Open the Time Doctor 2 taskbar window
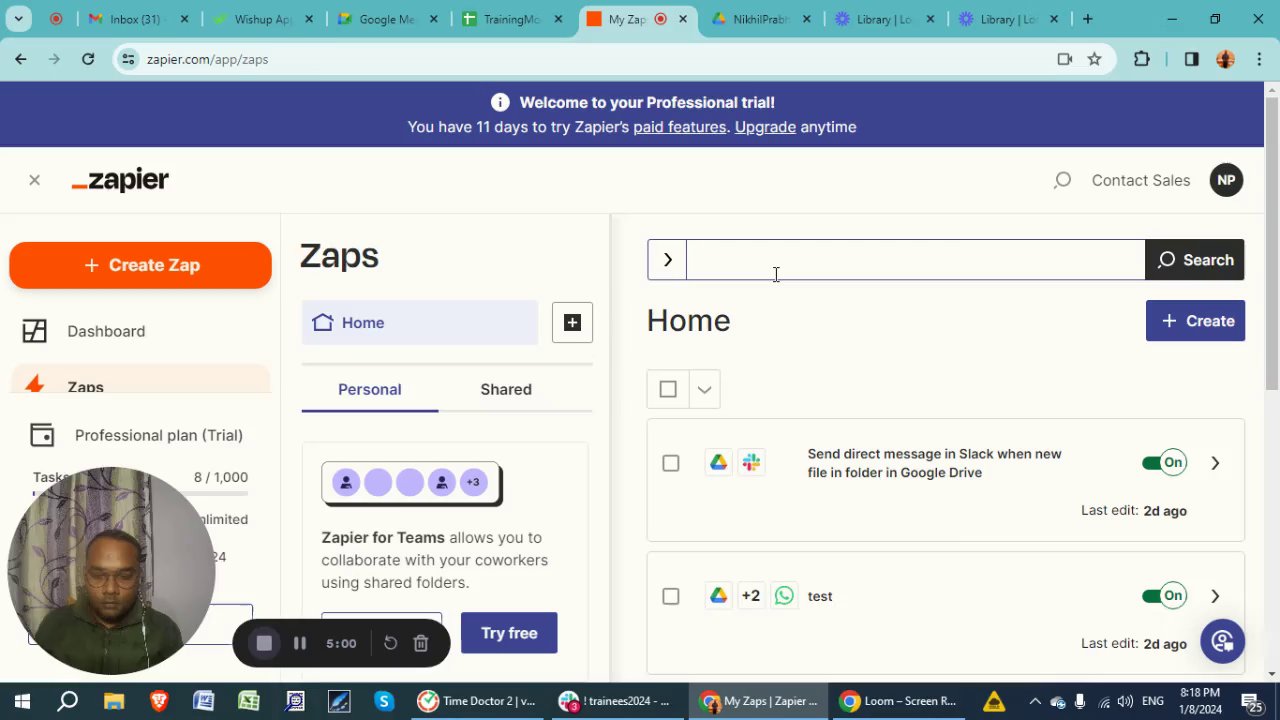Viewport: 1280px width, 720px height. [x=477, y=701]
